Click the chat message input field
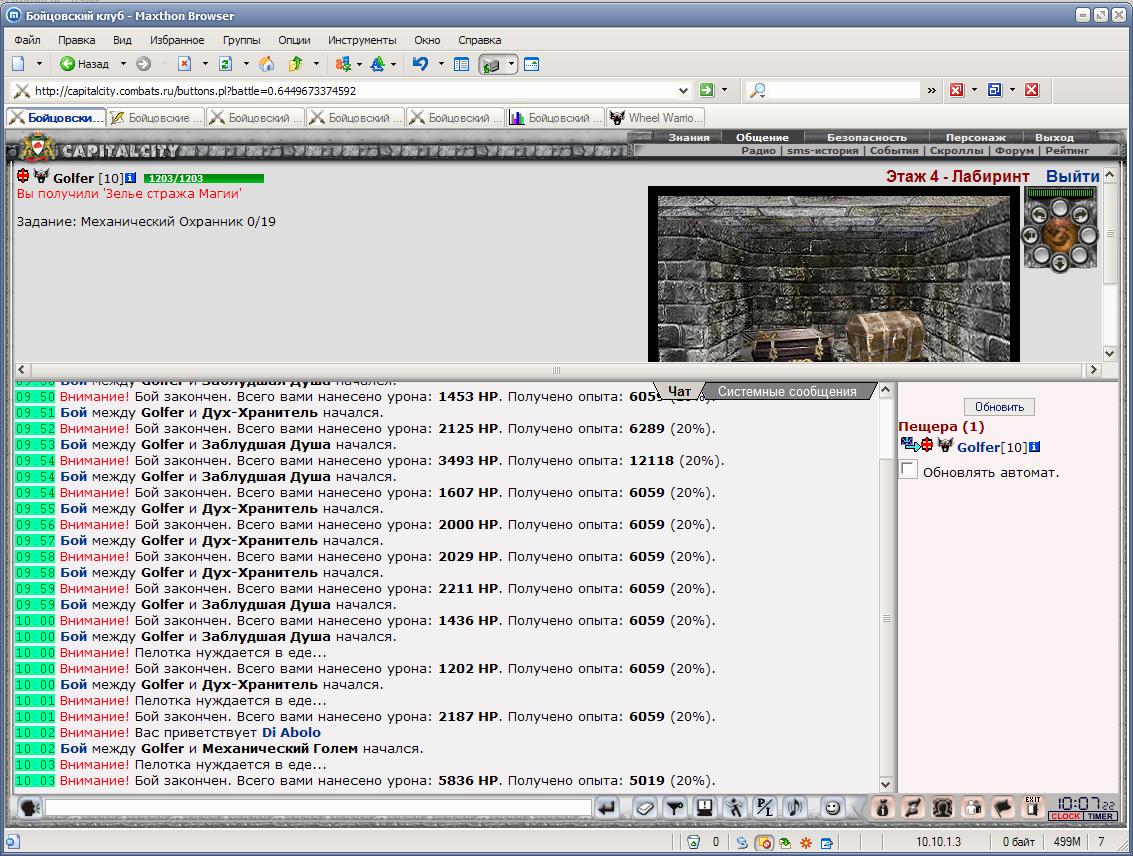This screenshot has height=856, width=1133. 318,807
